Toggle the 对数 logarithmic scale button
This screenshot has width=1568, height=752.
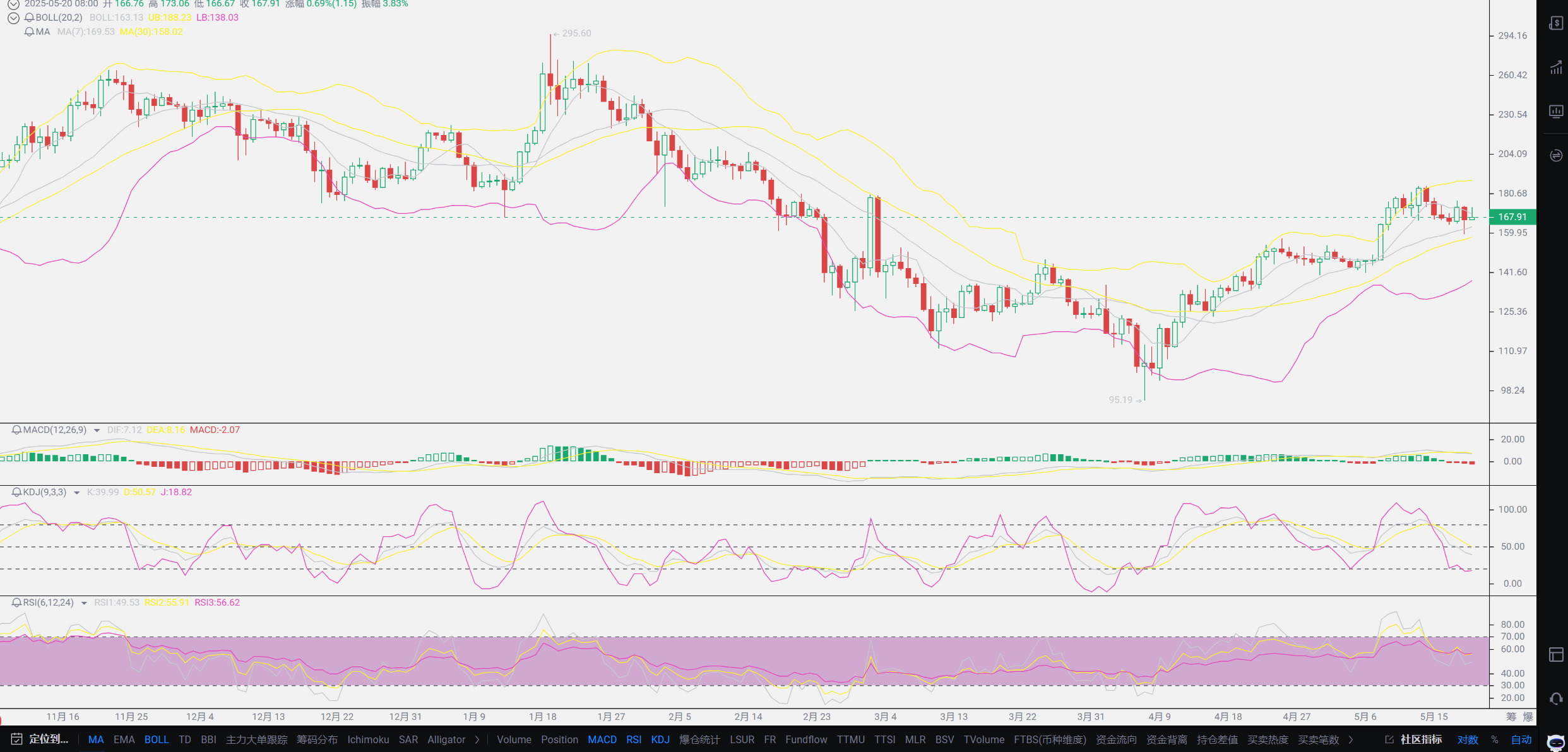pyautogui.click(x=1468, y=739)
